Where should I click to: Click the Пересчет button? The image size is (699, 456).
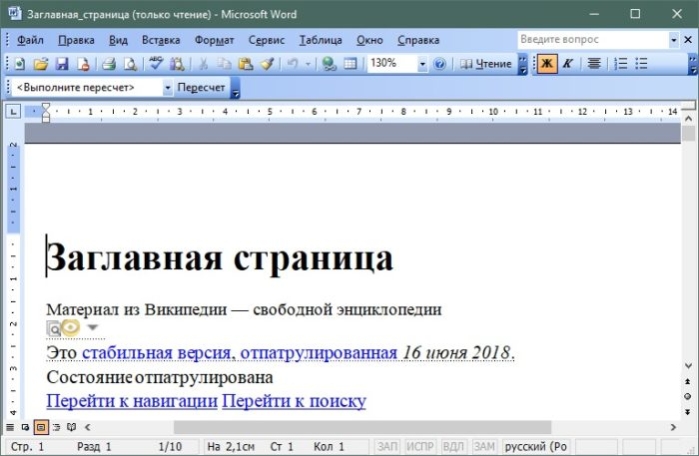point(201,87)
